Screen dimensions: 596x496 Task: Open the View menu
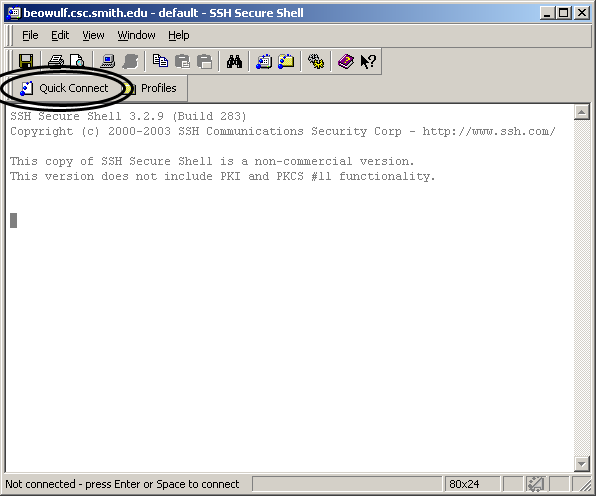coord(93,35)
